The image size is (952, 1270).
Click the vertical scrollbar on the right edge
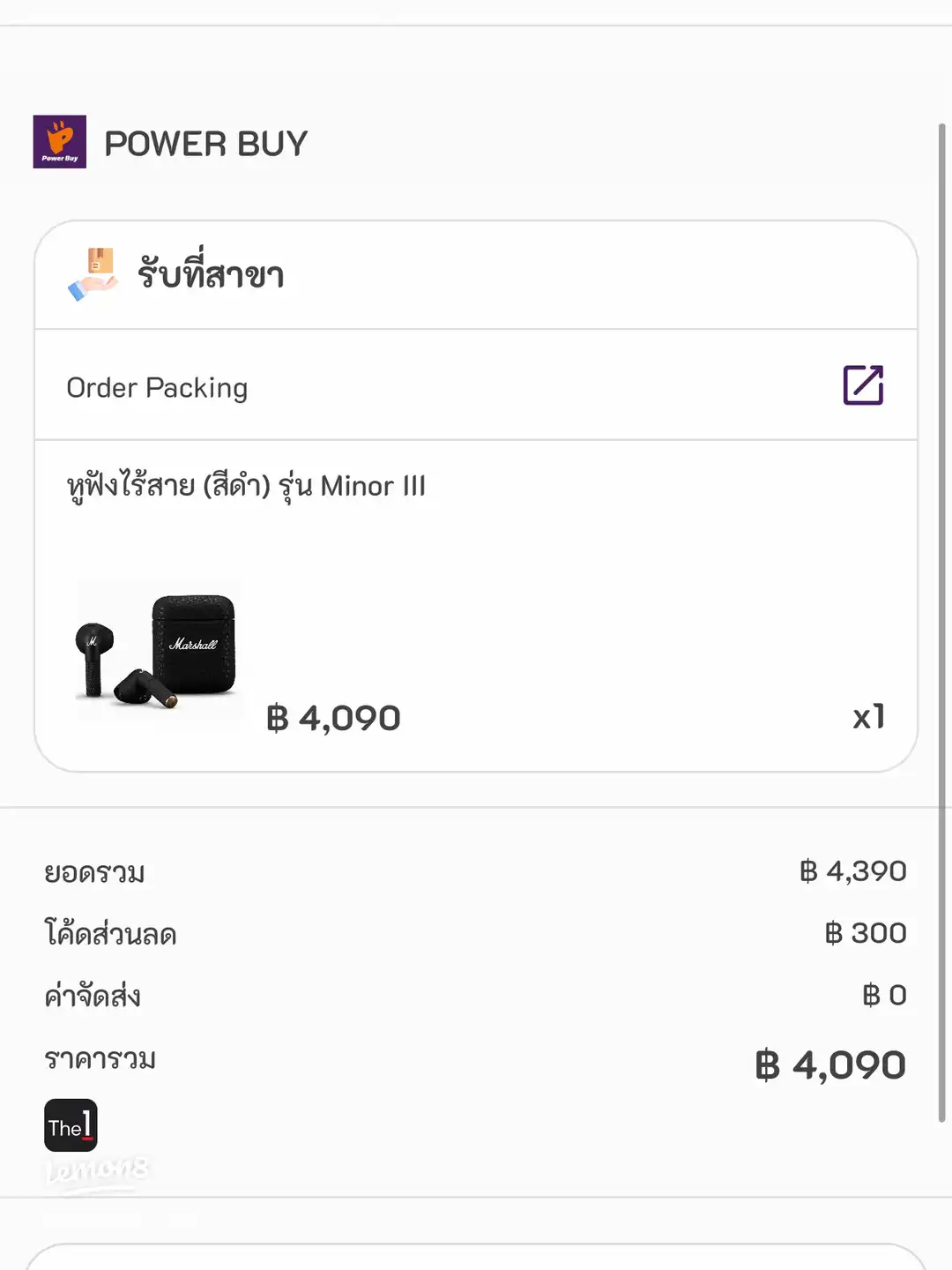[941, 617]
